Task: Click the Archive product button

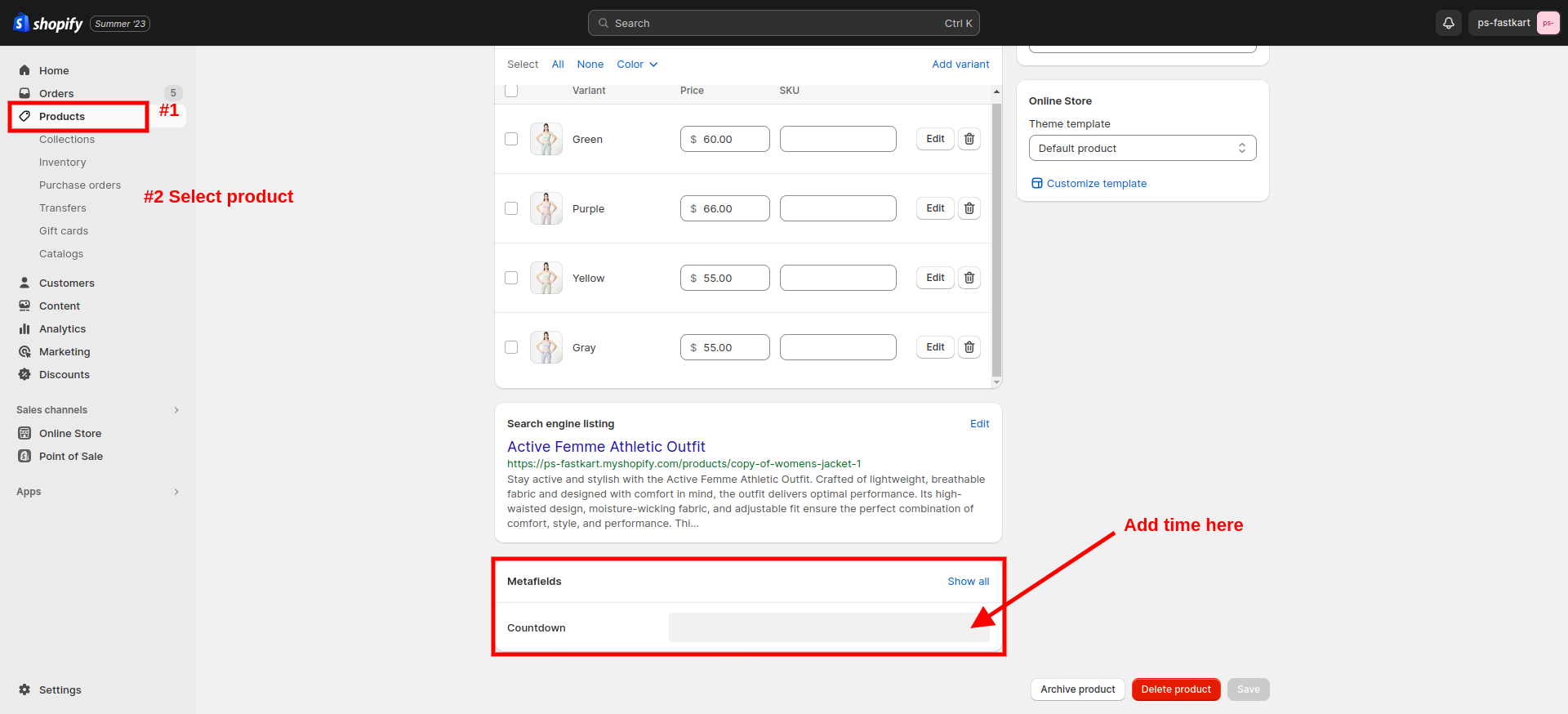Action: (x=1077, y=689)
